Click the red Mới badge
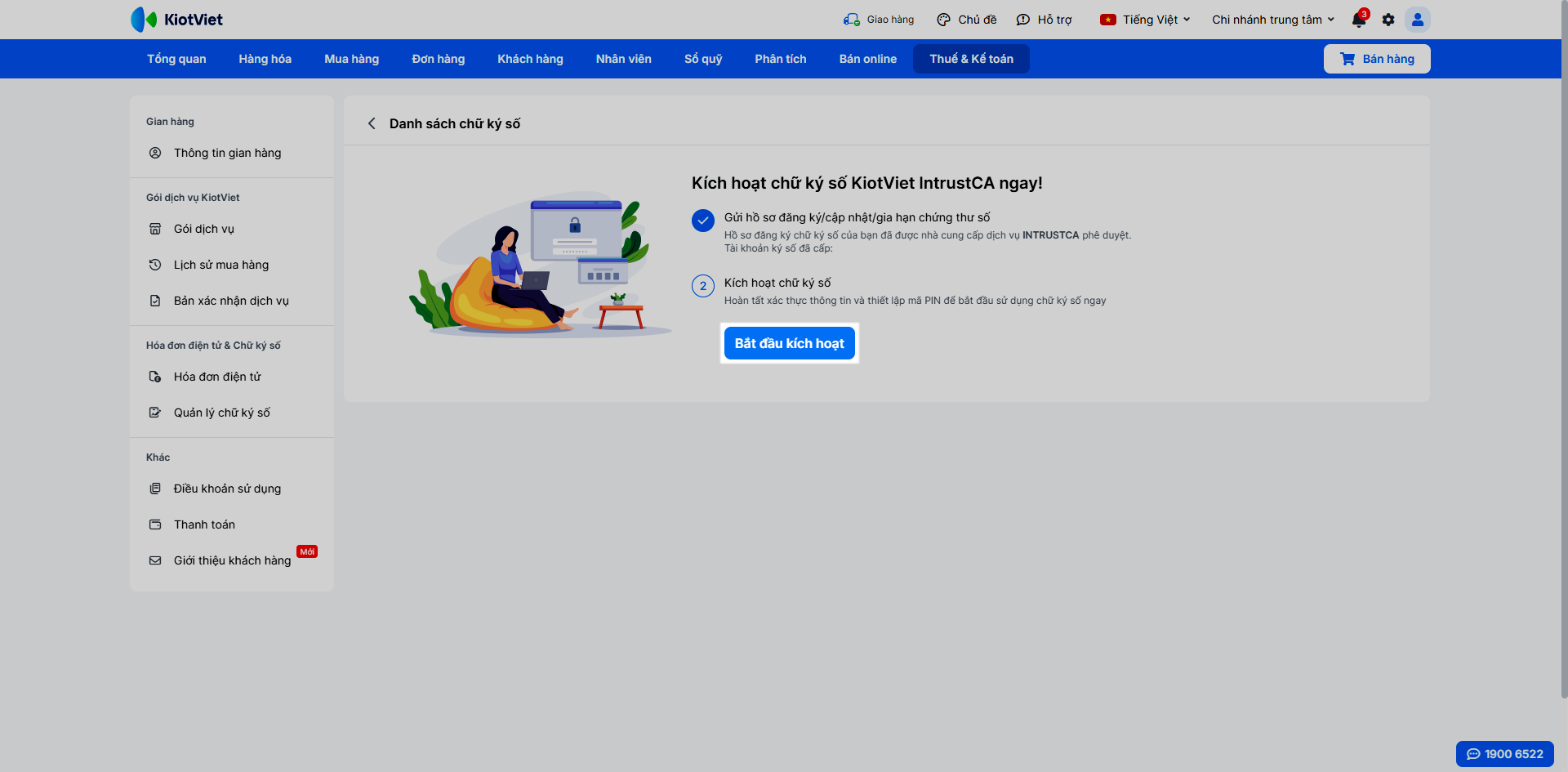 [x=307, y=551]
